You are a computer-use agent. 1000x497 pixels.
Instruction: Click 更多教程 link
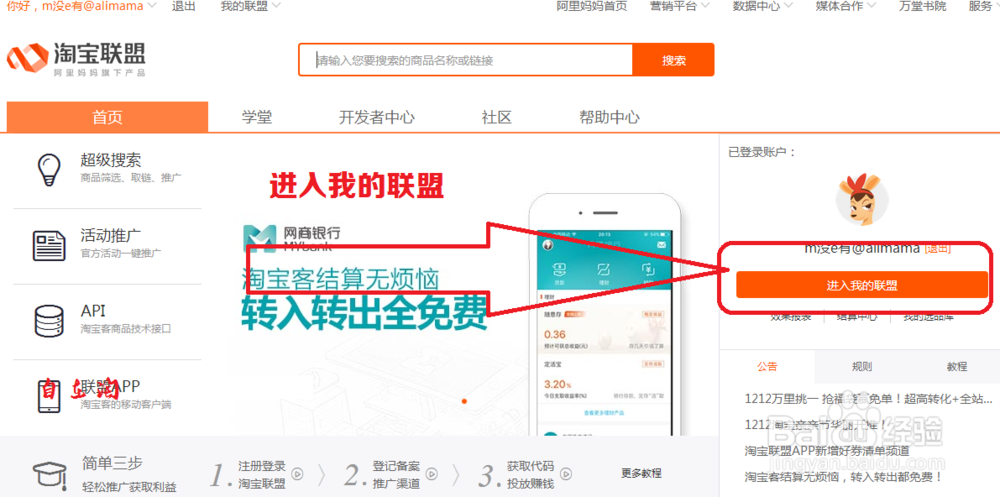[x=642, y=473]
